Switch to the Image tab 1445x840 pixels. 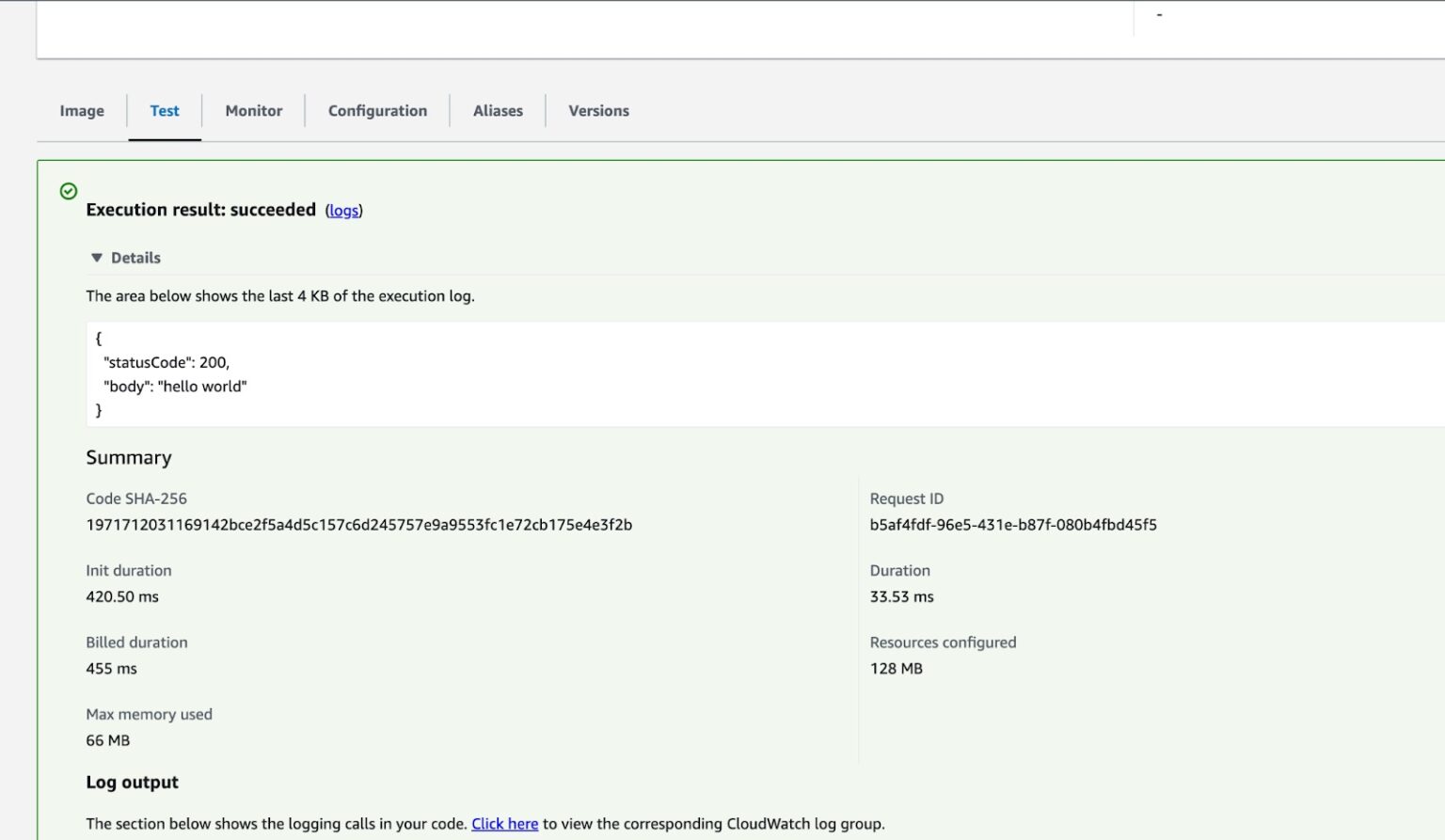[x=81, y=110]
